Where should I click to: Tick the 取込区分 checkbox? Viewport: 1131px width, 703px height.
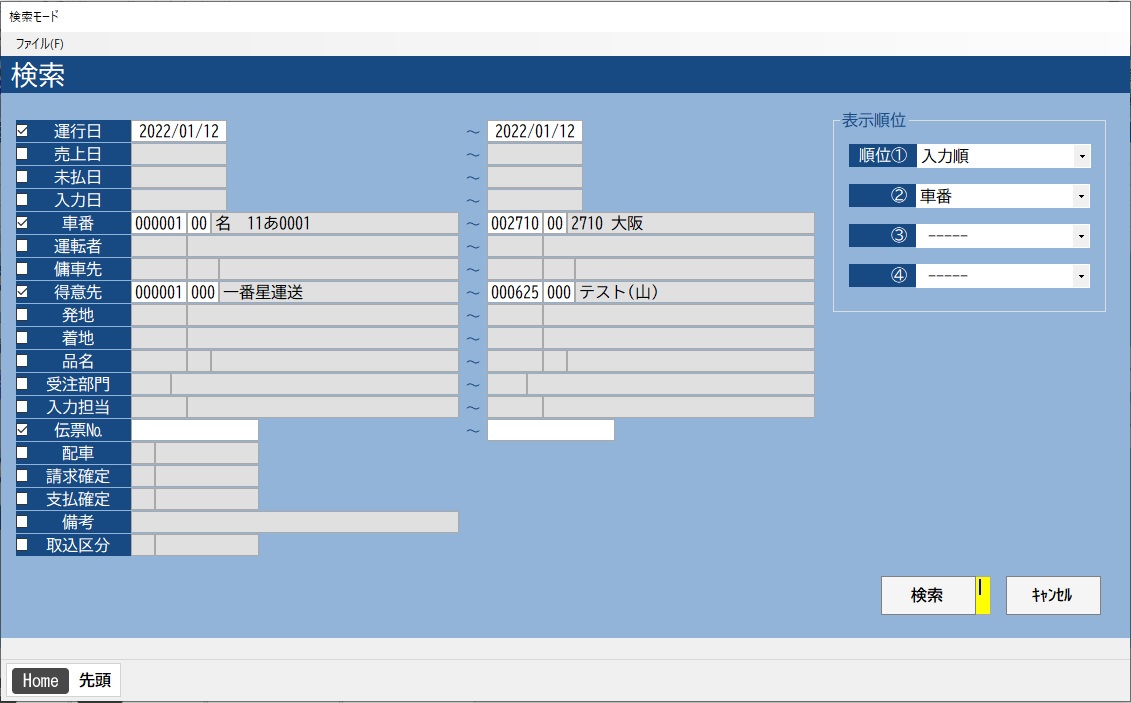(22, 545)
